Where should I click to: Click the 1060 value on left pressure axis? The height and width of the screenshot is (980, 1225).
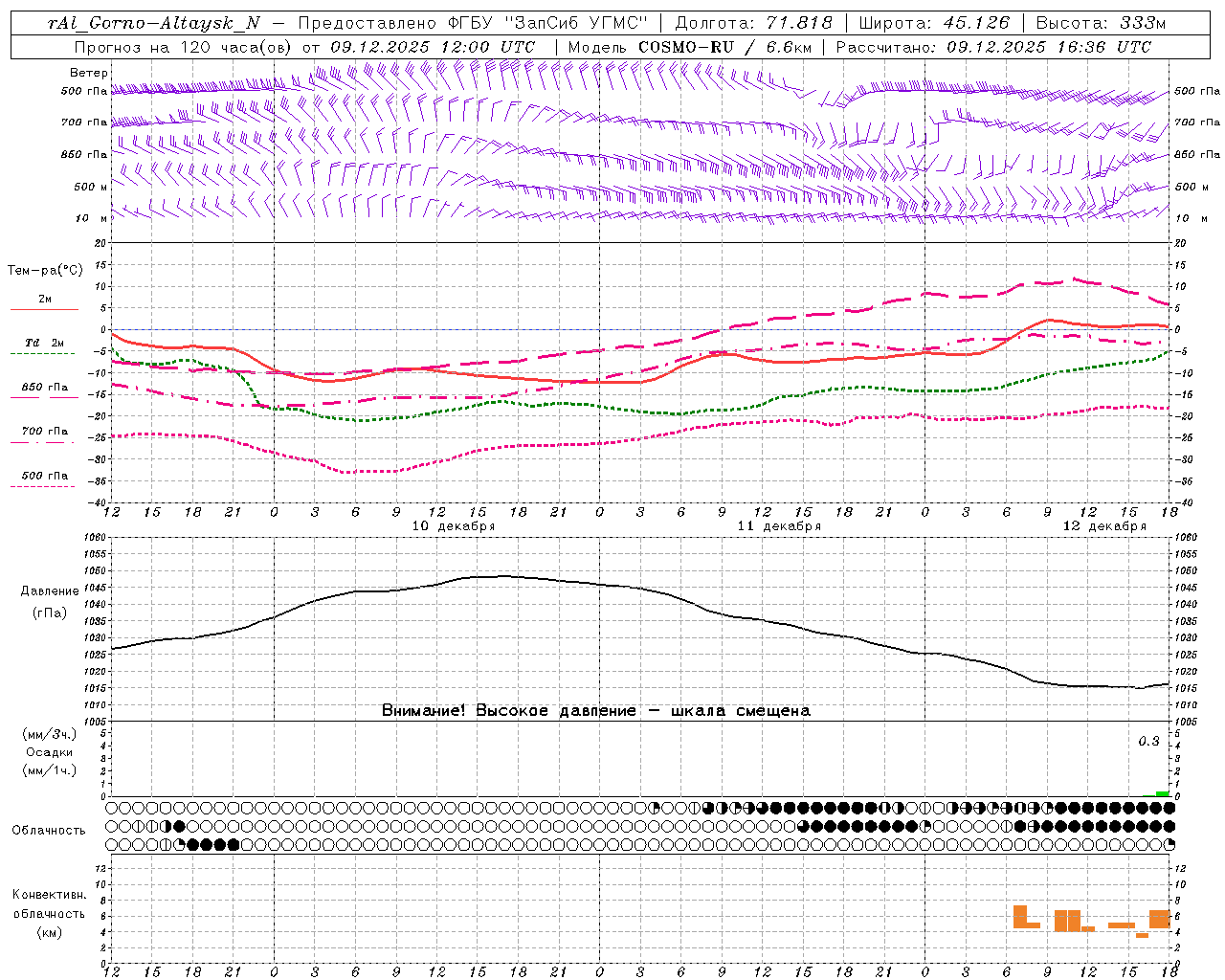96,538
